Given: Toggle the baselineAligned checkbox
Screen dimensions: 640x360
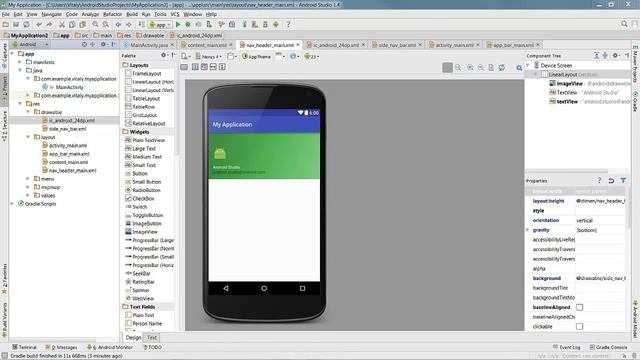Looking at the screenshot, I should (x=580, y=307).
